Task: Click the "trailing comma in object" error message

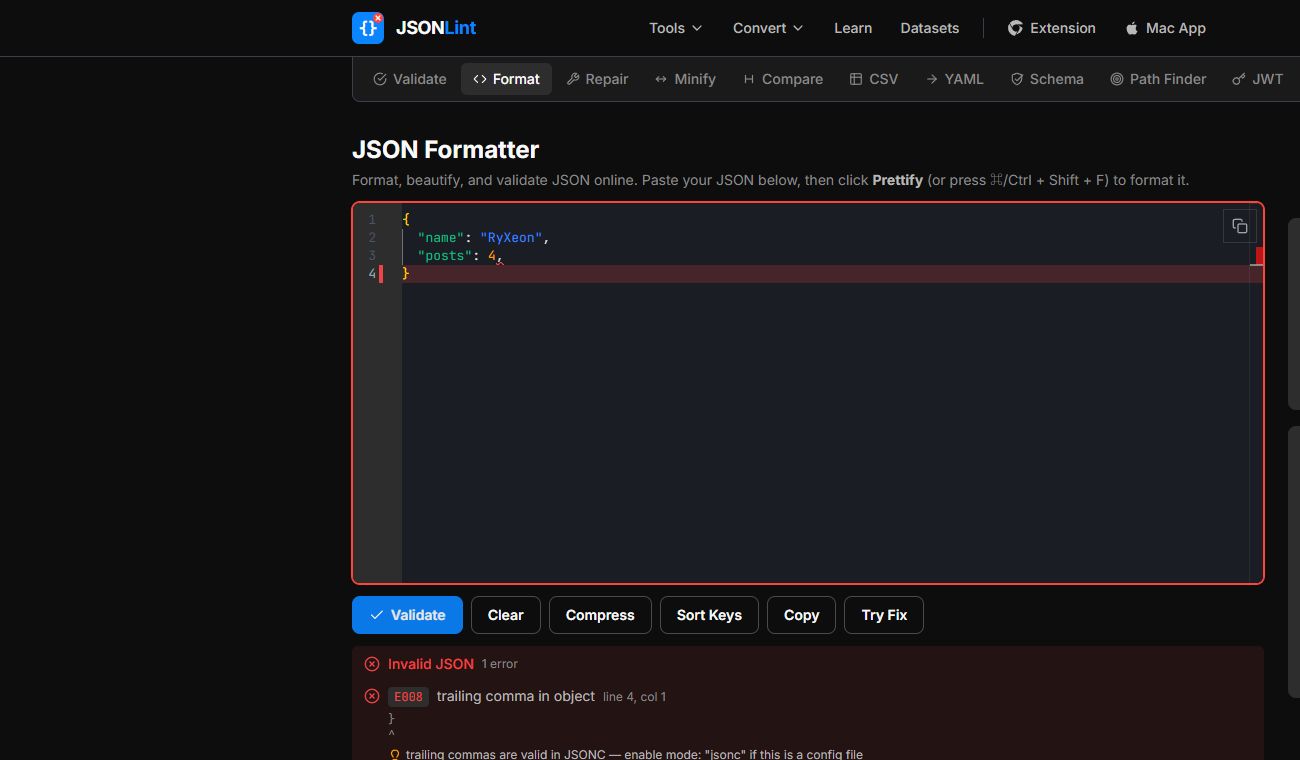Action: pyautogui.click(x=516, y=696)
